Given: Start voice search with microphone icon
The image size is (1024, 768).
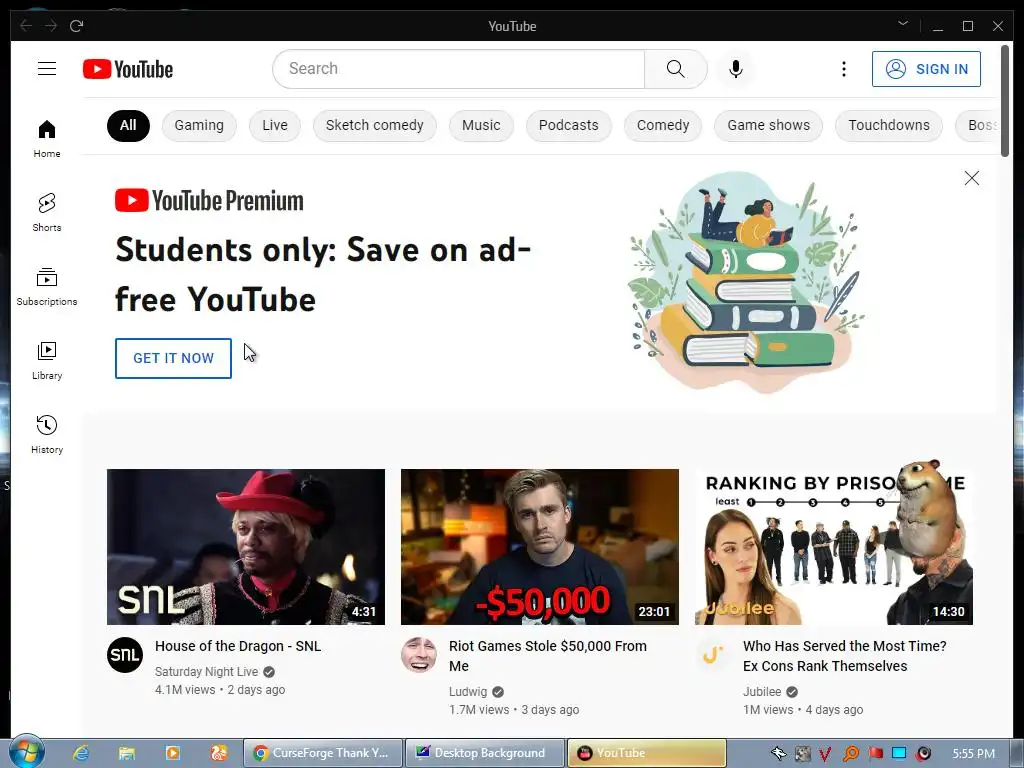Looking at the screenshot, I should click(735, 69).
